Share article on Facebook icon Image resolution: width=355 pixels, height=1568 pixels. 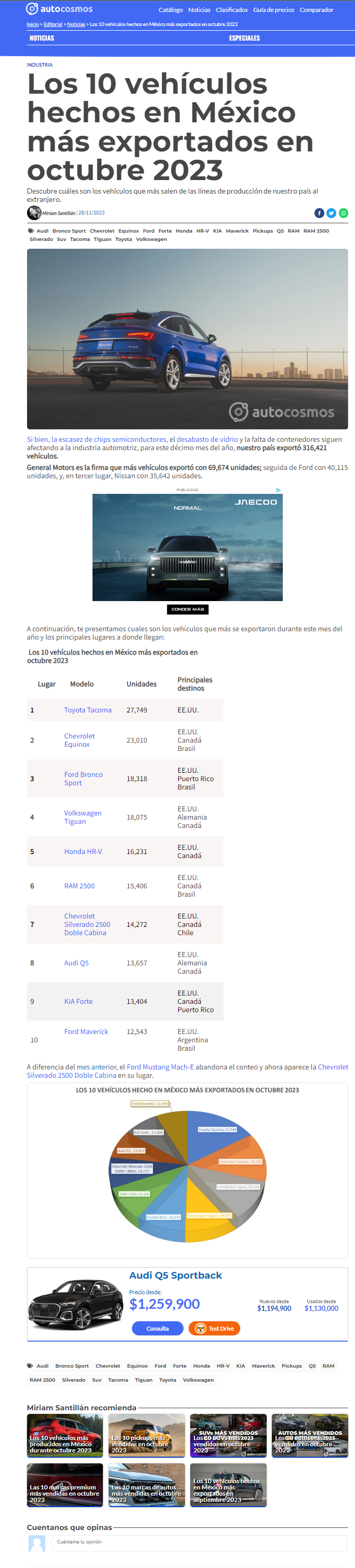pyautogui.click(x=319, y=213)
